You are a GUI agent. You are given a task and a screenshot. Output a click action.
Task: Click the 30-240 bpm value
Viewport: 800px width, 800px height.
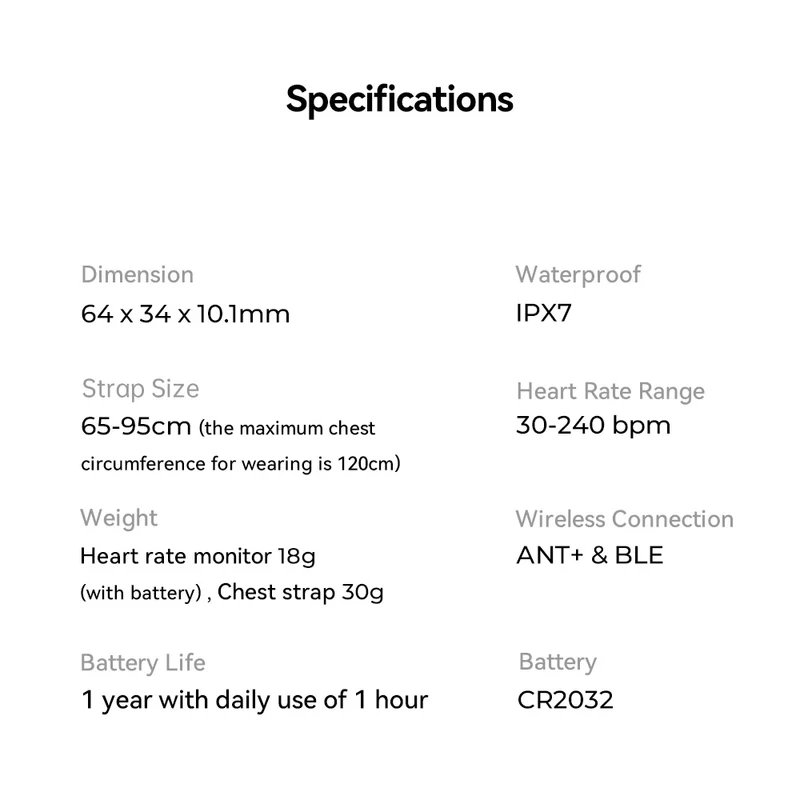[593, 425]
